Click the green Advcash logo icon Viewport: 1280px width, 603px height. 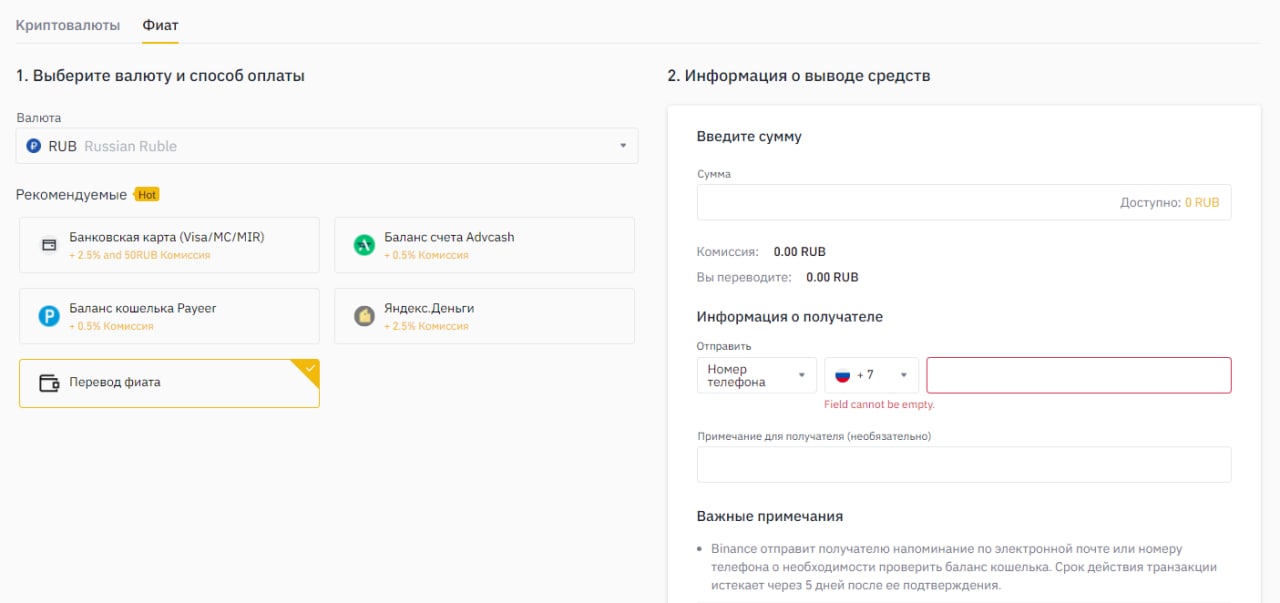(364, 245)
